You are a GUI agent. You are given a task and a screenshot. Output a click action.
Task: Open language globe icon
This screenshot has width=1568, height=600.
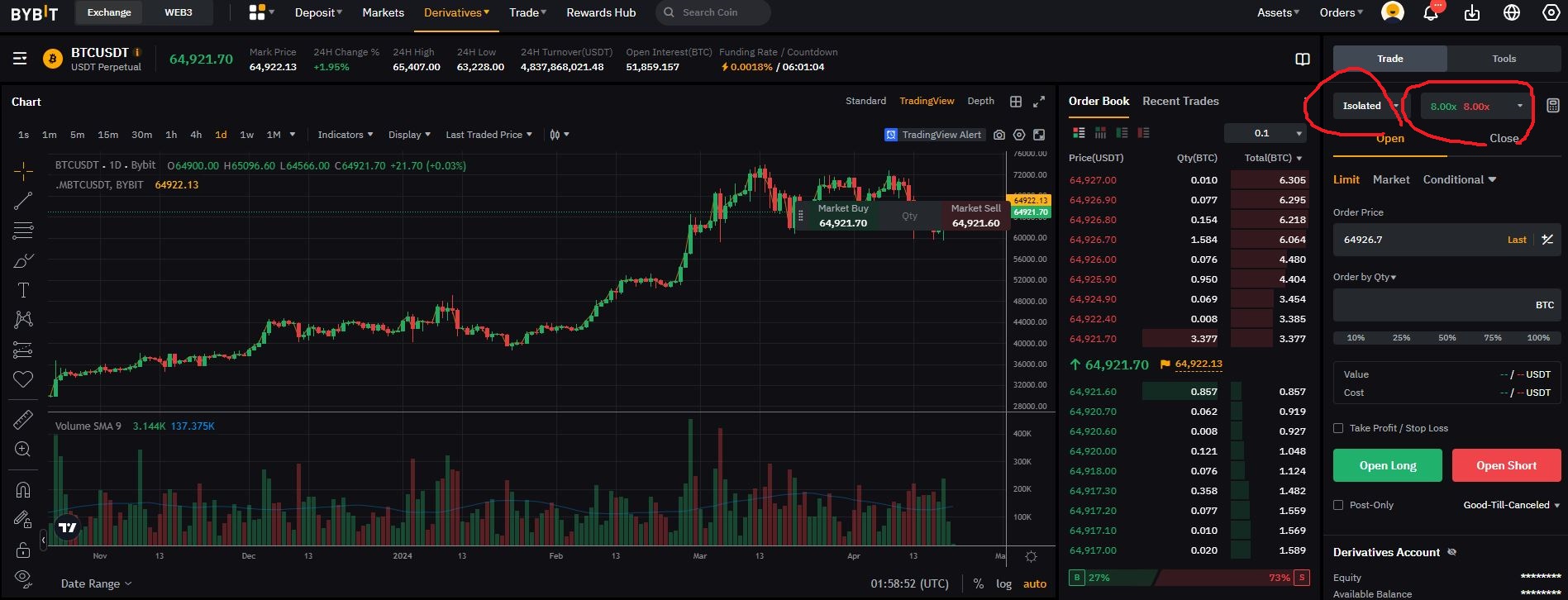click(x=1512, y=12)
